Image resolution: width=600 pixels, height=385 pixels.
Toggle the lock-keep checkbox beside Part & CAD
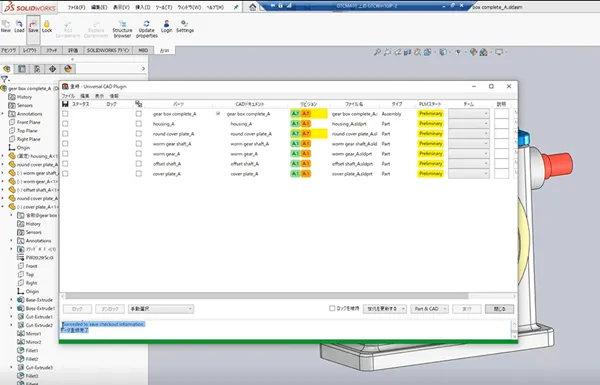click(x=332, y=308)
